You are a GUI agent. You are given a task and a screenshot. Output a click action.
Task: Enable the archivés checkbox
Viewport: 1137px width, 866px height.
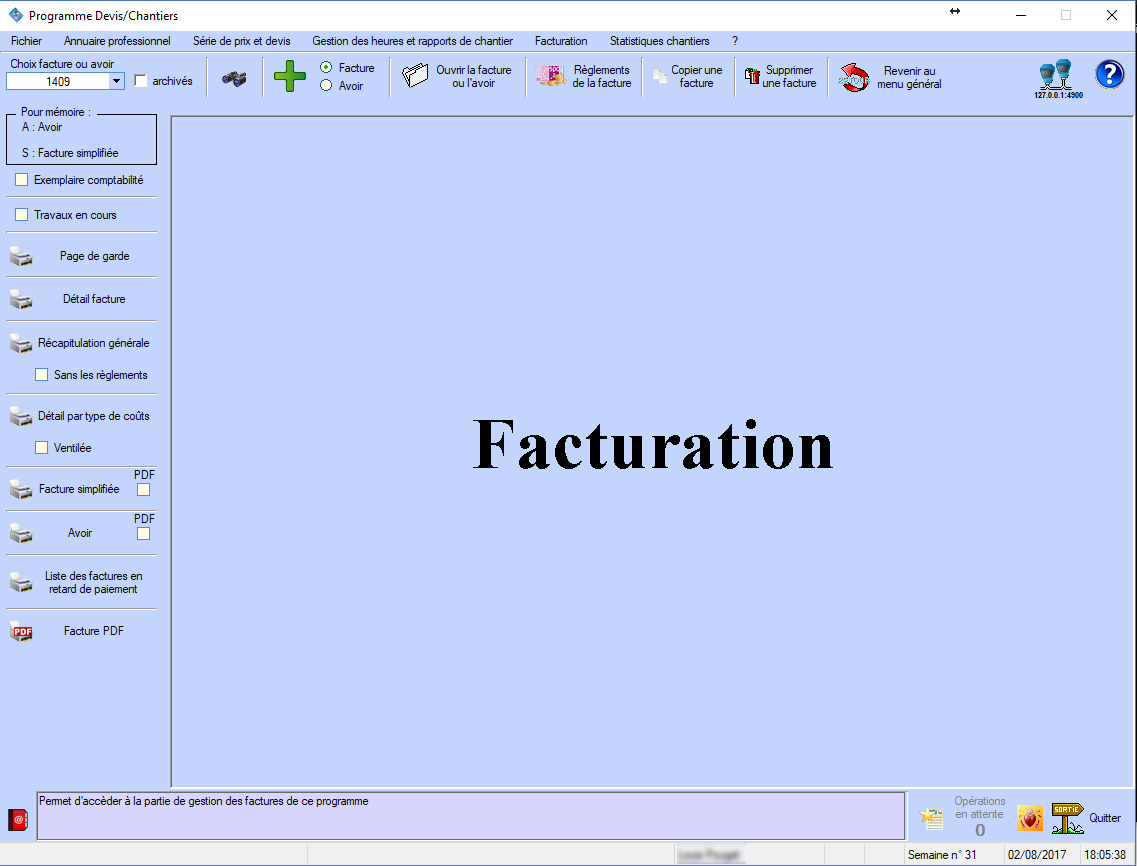point(141,81)
